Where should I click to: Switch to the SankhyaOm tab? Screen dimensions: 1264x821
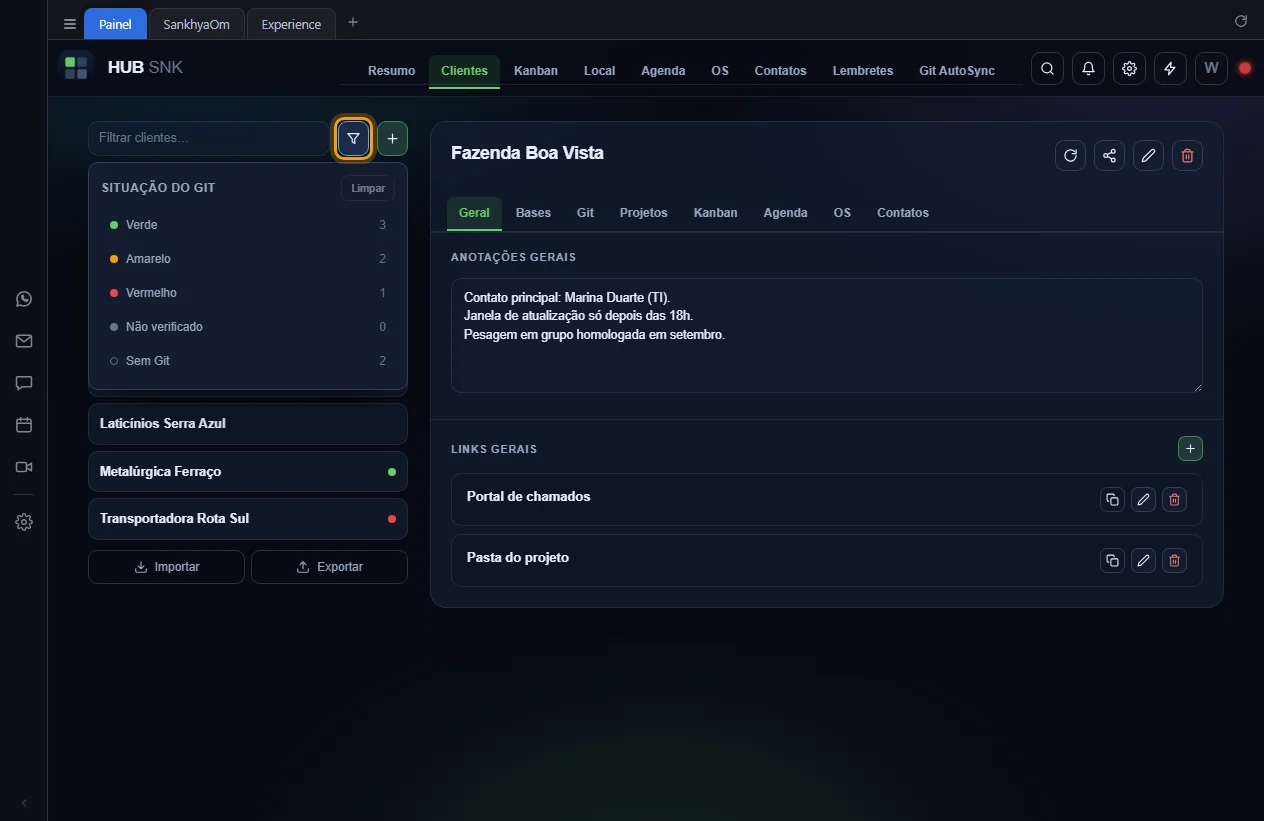coord(196,24)
